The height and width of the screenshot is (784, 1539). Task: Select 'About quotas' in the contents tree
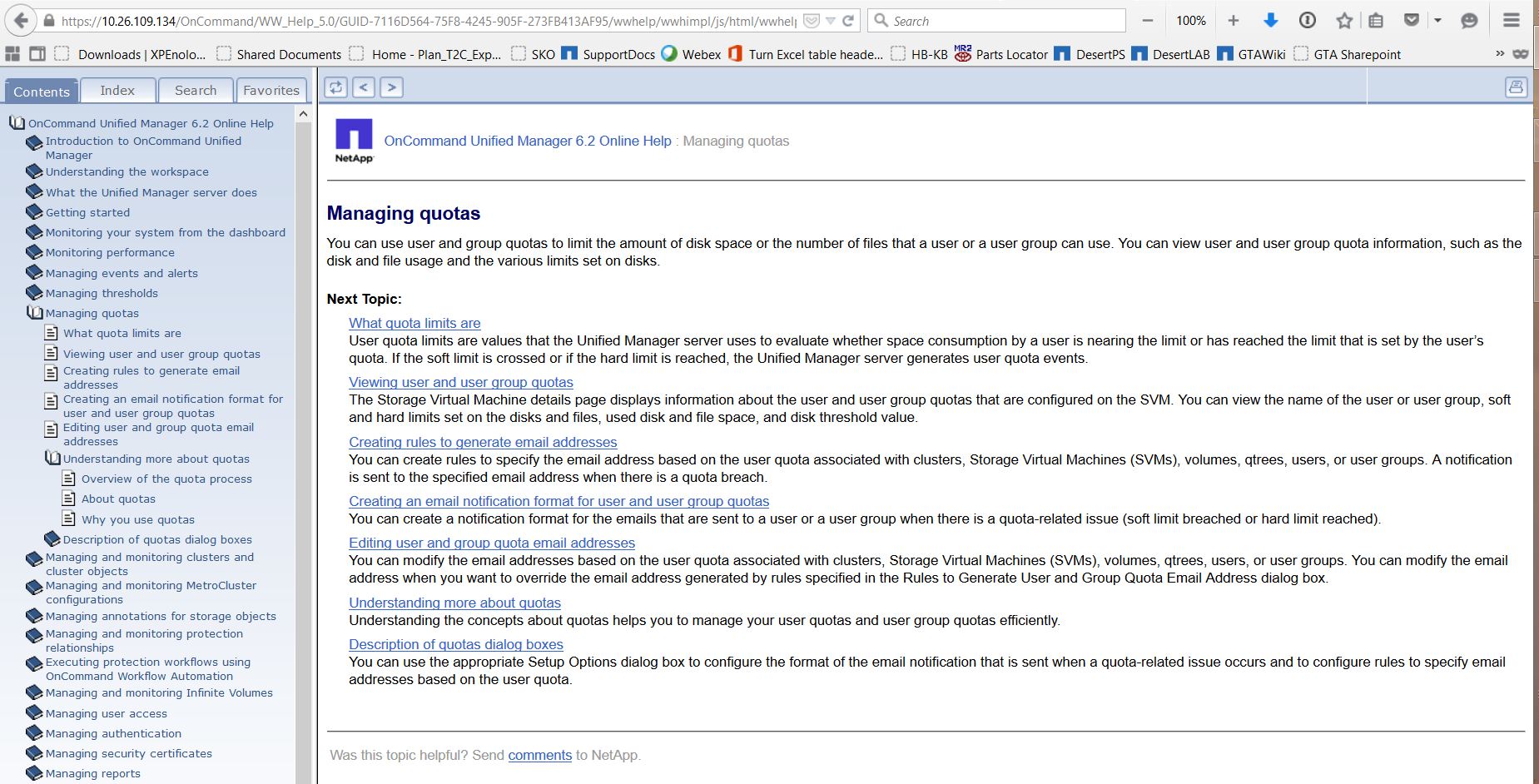118,499
